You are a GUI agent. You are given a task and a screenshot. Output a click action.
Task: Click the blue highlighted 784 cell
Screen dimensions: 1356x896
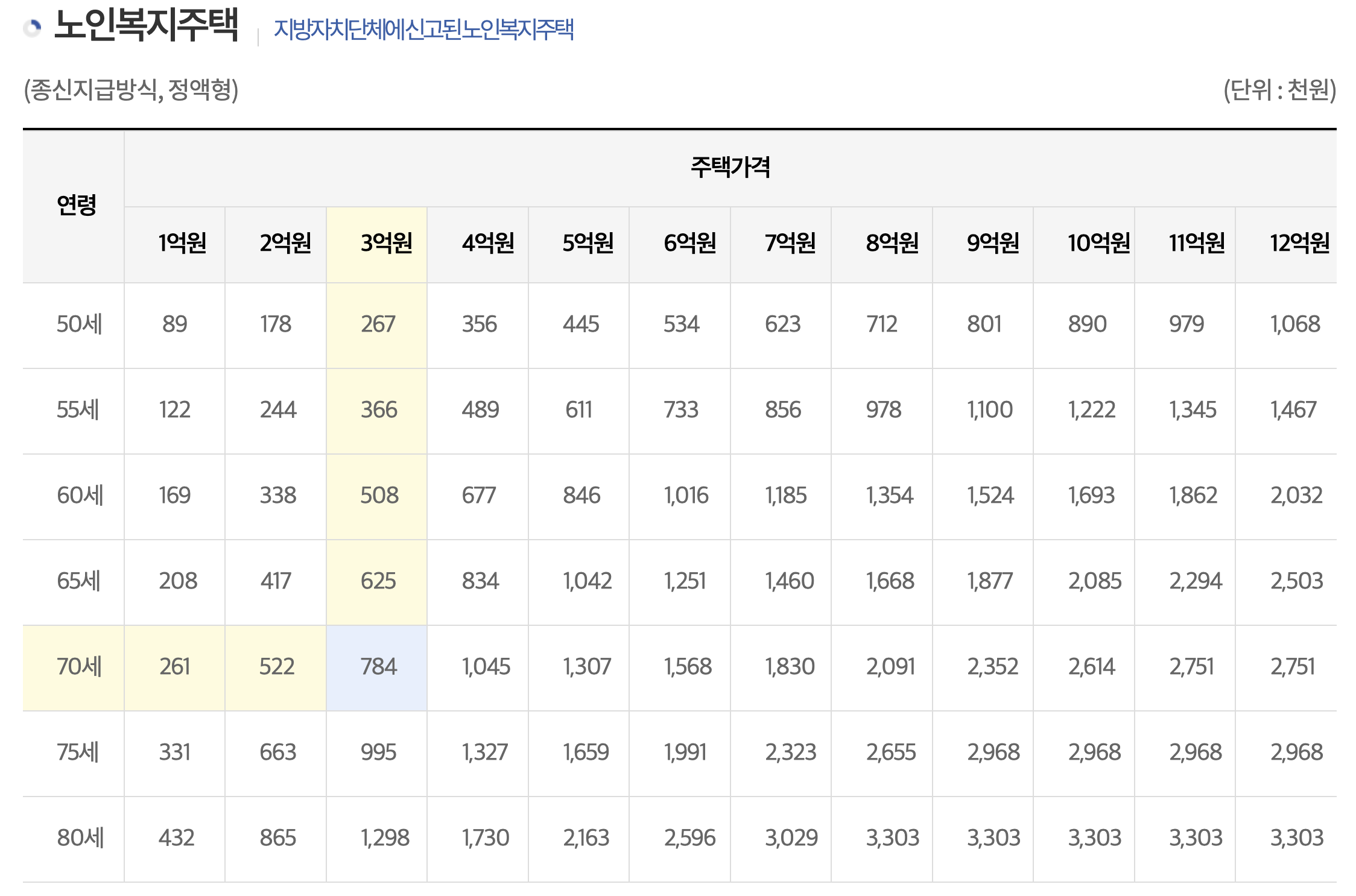coord(378,667)
